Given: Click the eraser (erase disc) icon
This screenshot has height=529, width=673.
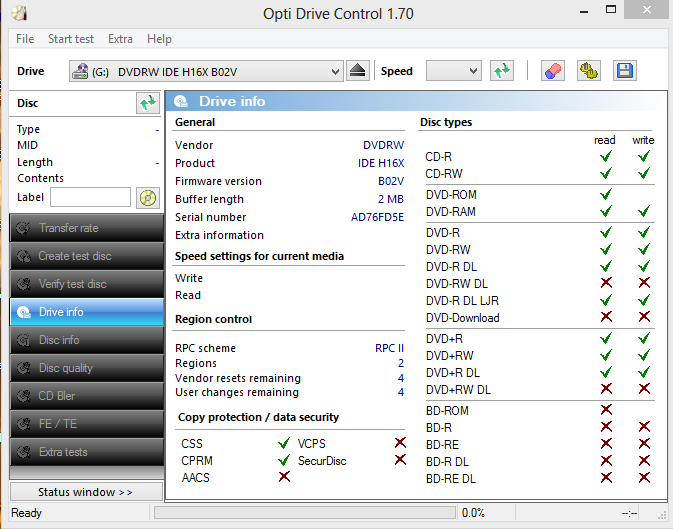Looking at the screenshot, I should coord(553,71).
